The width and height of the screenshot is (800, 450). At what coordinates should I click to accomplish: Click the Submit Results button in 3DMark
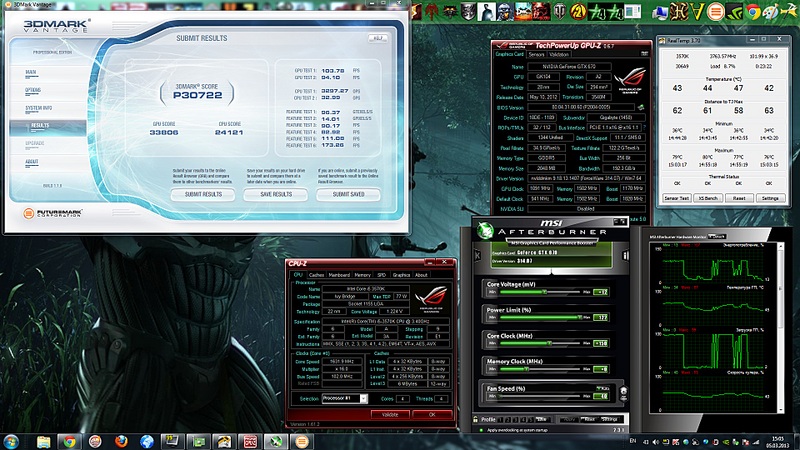coord(203,194)
